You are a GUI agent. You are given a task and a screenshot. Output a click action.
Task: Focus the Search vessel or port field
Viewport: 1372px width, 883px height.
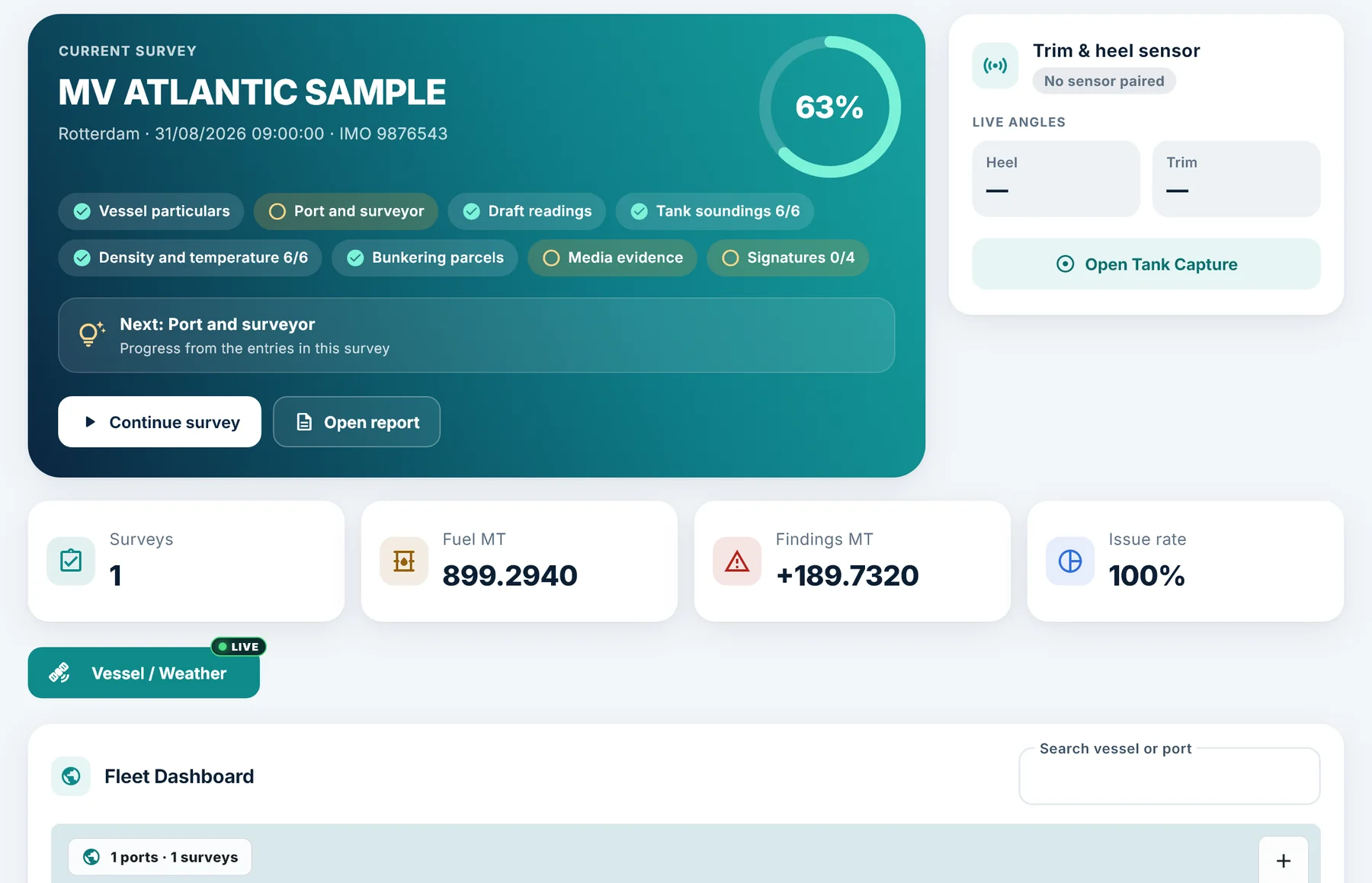(x=1169, y=776)
